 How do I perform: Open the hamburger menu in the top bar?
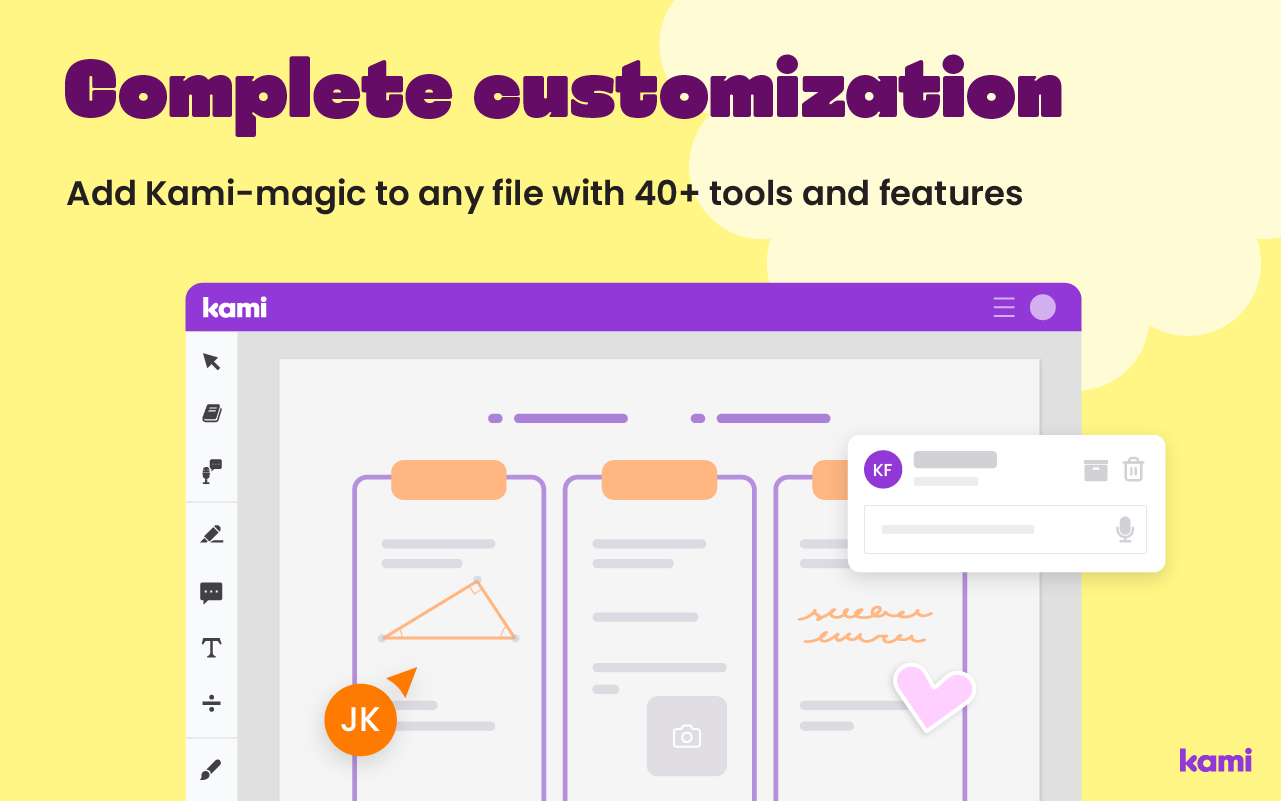click(x=1003, y=308)
